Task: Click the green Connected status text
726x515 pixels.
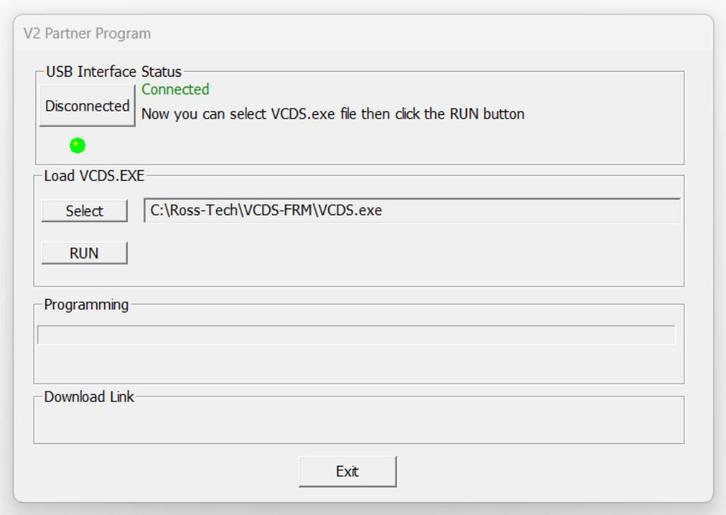Action: pyautogui.click(x=175, y=90)
